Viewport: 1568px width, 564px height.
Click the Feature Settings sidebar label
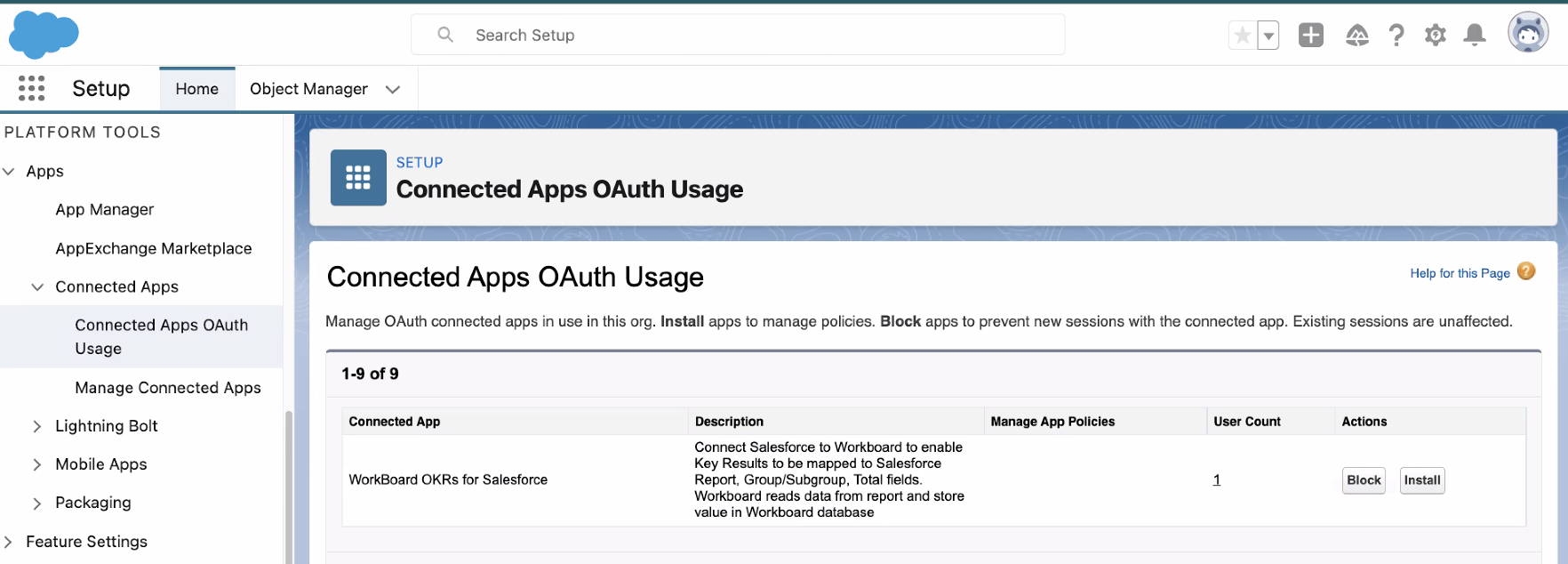(x=87, y=542)
